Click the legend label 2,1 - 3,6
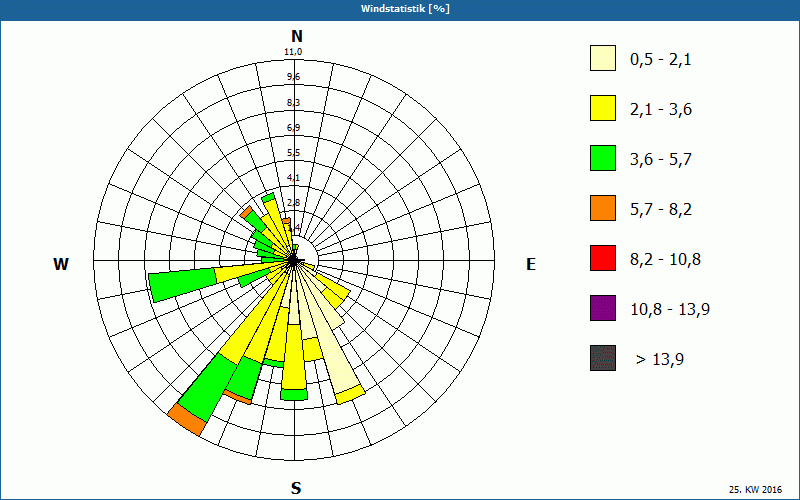The image size is (800, 500). [661, 110]
